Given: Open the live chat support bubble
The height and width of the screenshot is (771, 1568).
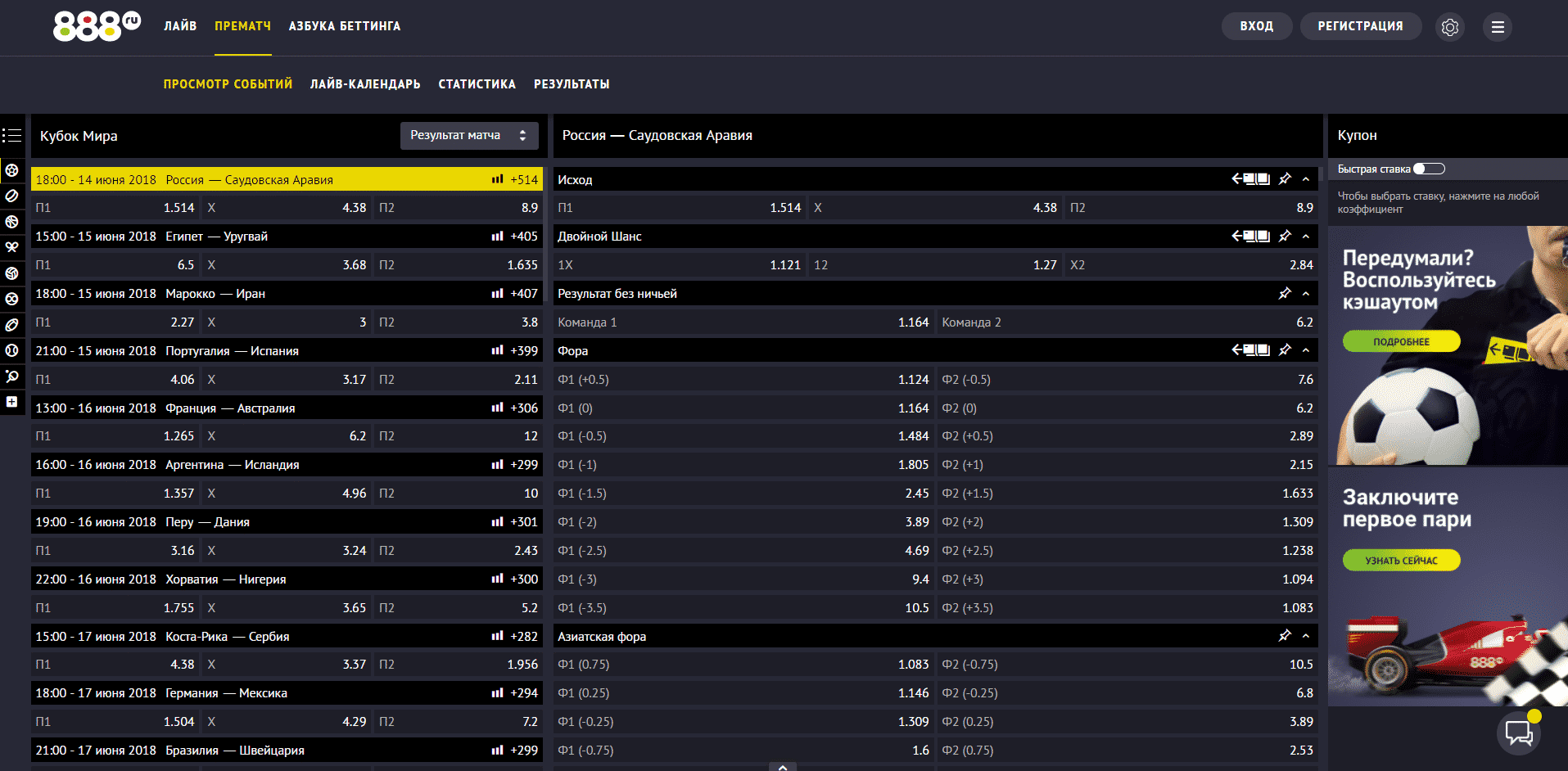Looking at the screenshot, I should 1519,733.
